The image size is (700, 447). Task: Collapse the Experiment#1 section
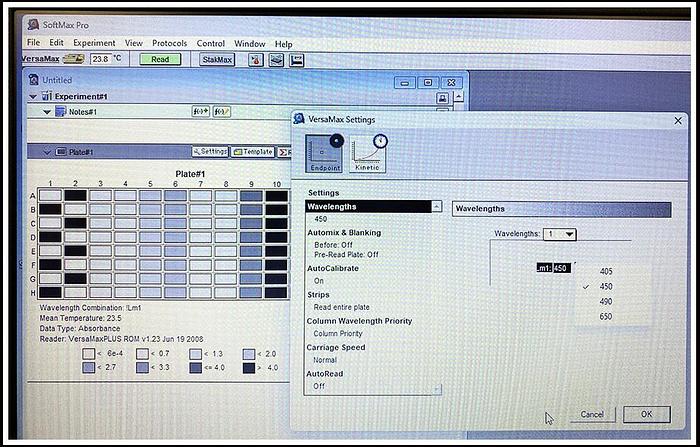click(33, 96)
